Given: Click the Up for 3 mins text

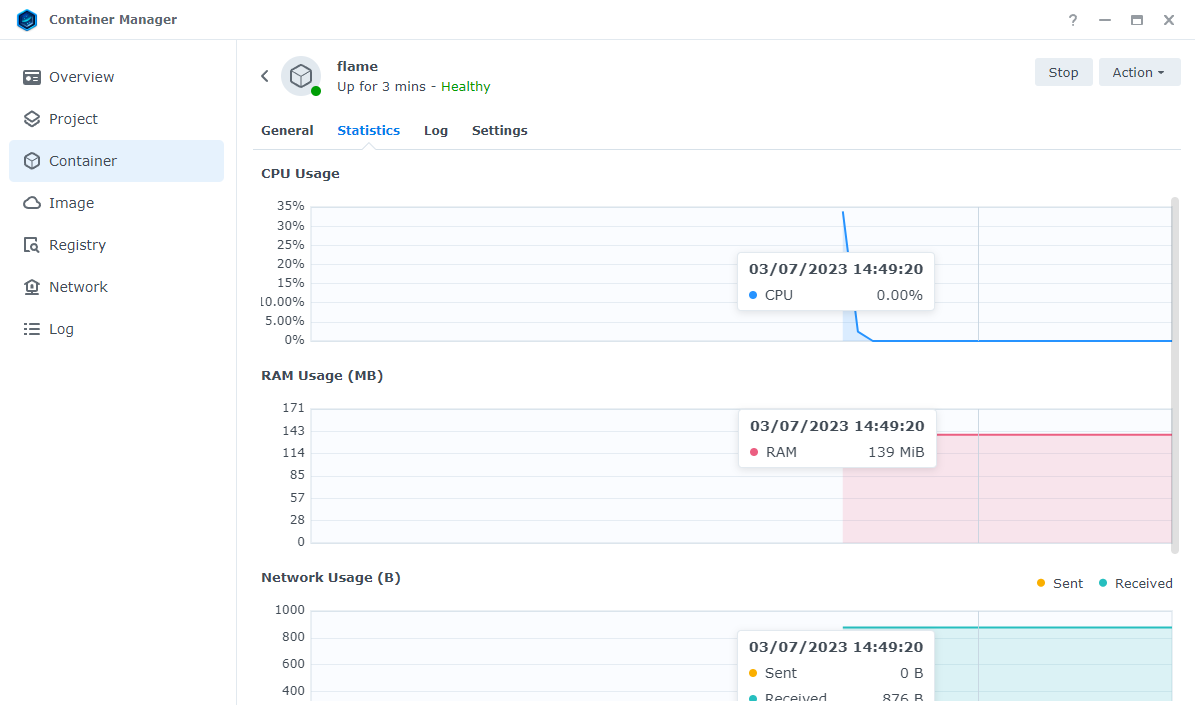Looking at the screenshot, I should [x=381, y=87].
